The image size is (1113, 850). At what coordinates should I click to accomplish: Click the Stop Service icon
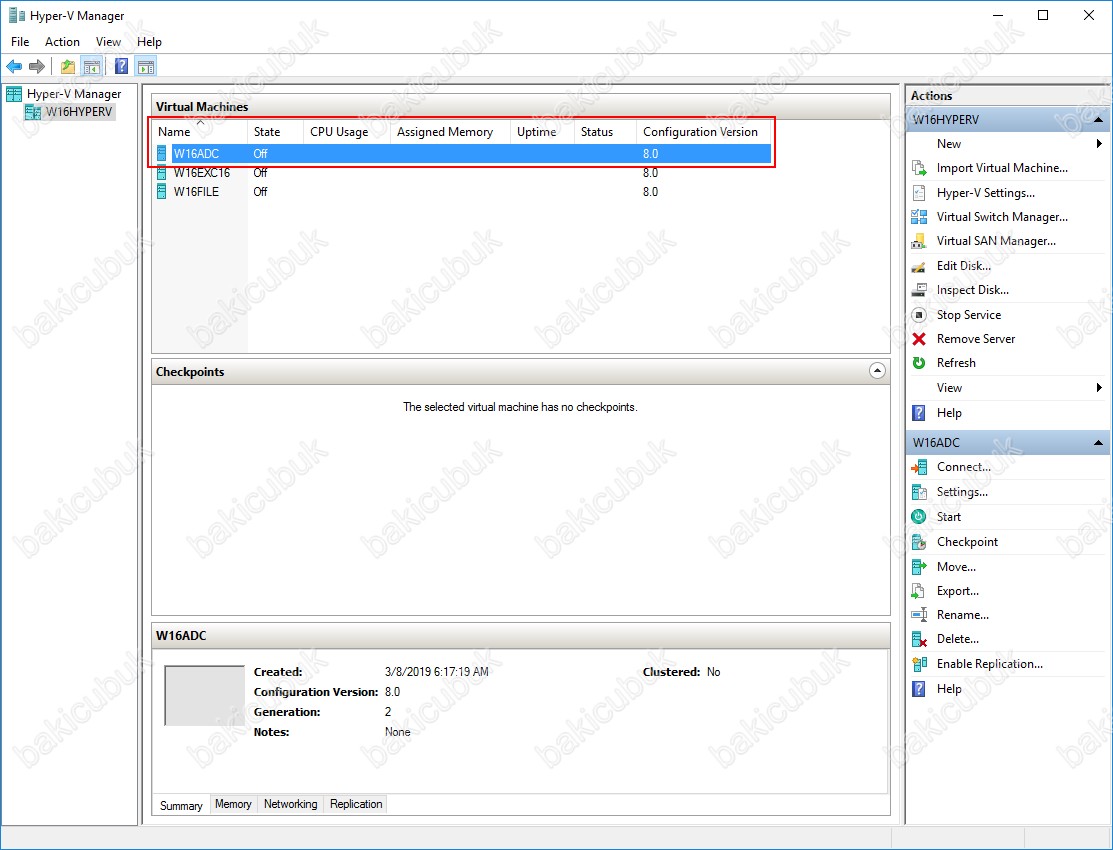919,315
